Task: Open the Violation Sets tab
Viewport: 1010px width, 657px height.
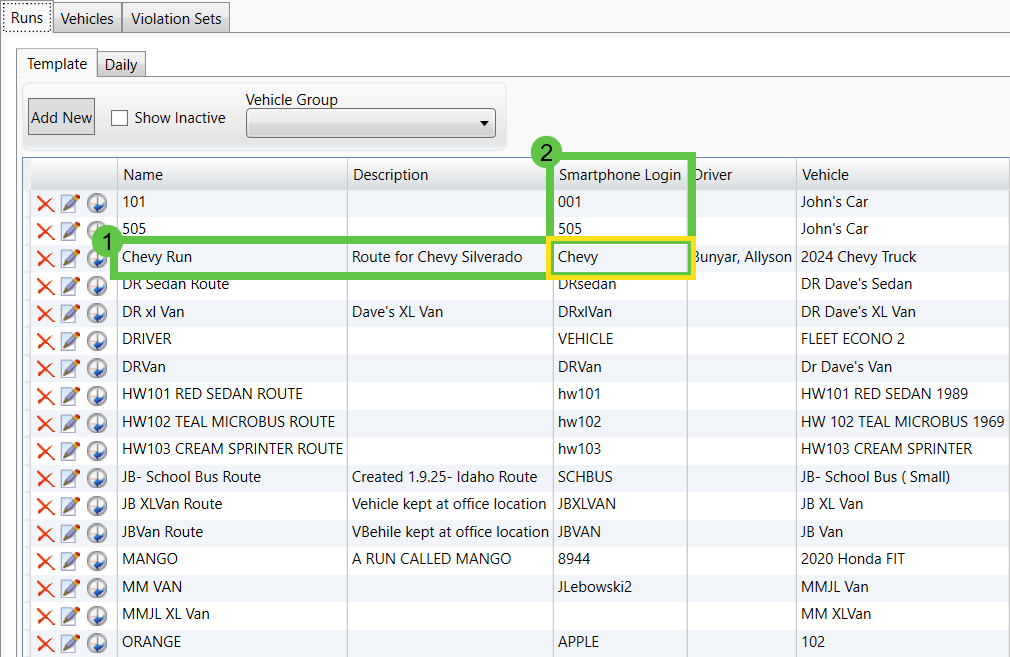Action: [177, 18]
